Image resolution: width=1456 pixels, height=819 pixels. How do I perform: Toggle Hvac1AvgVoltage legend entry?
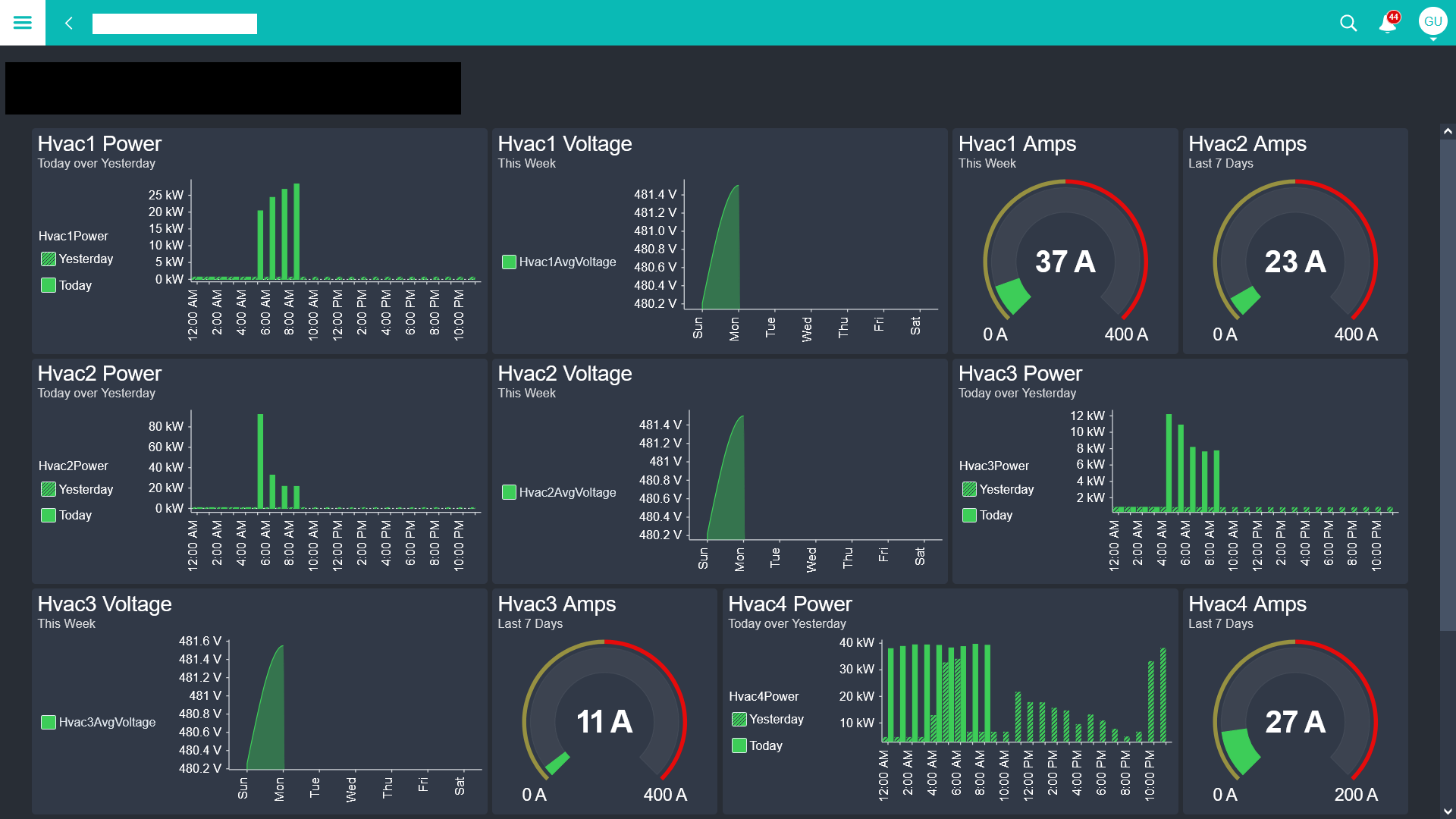coord(559,262)
